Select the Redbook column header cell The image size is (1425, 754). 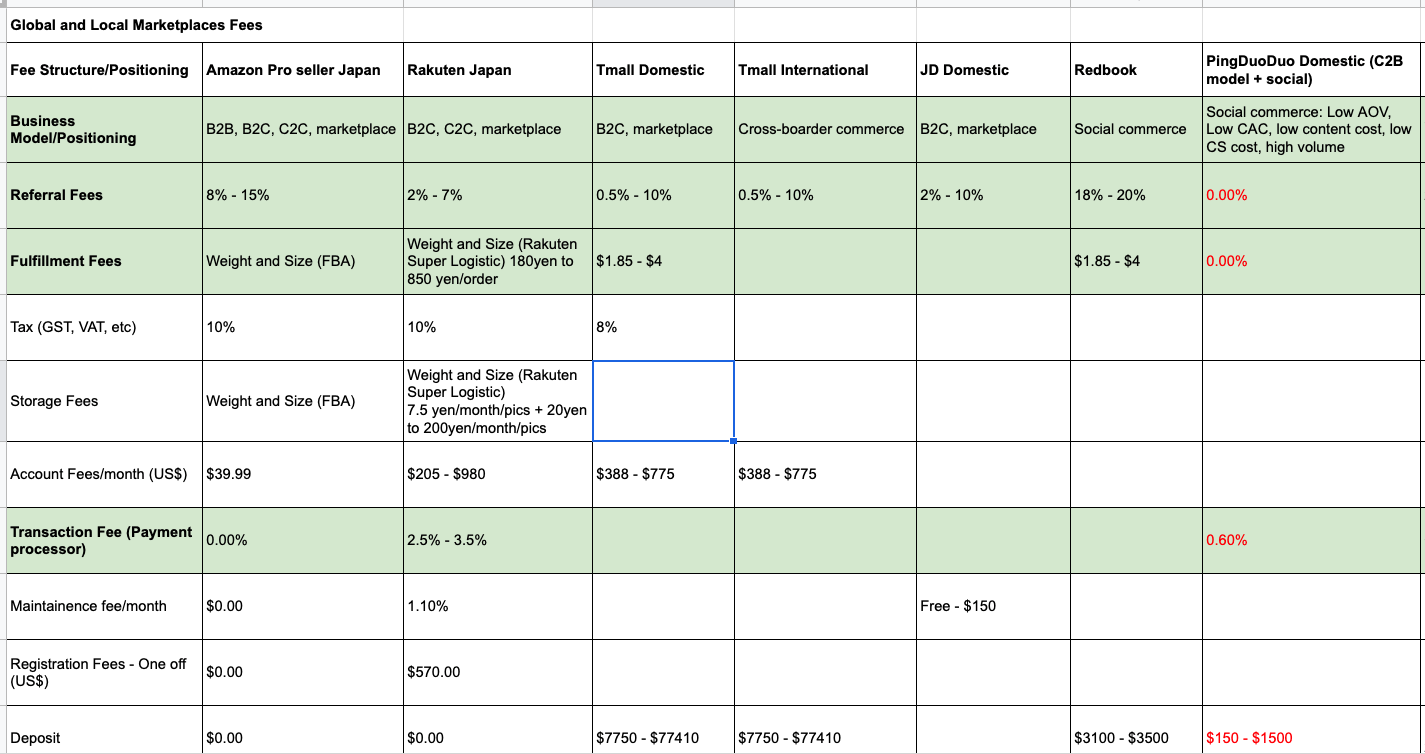point(1136,70)
